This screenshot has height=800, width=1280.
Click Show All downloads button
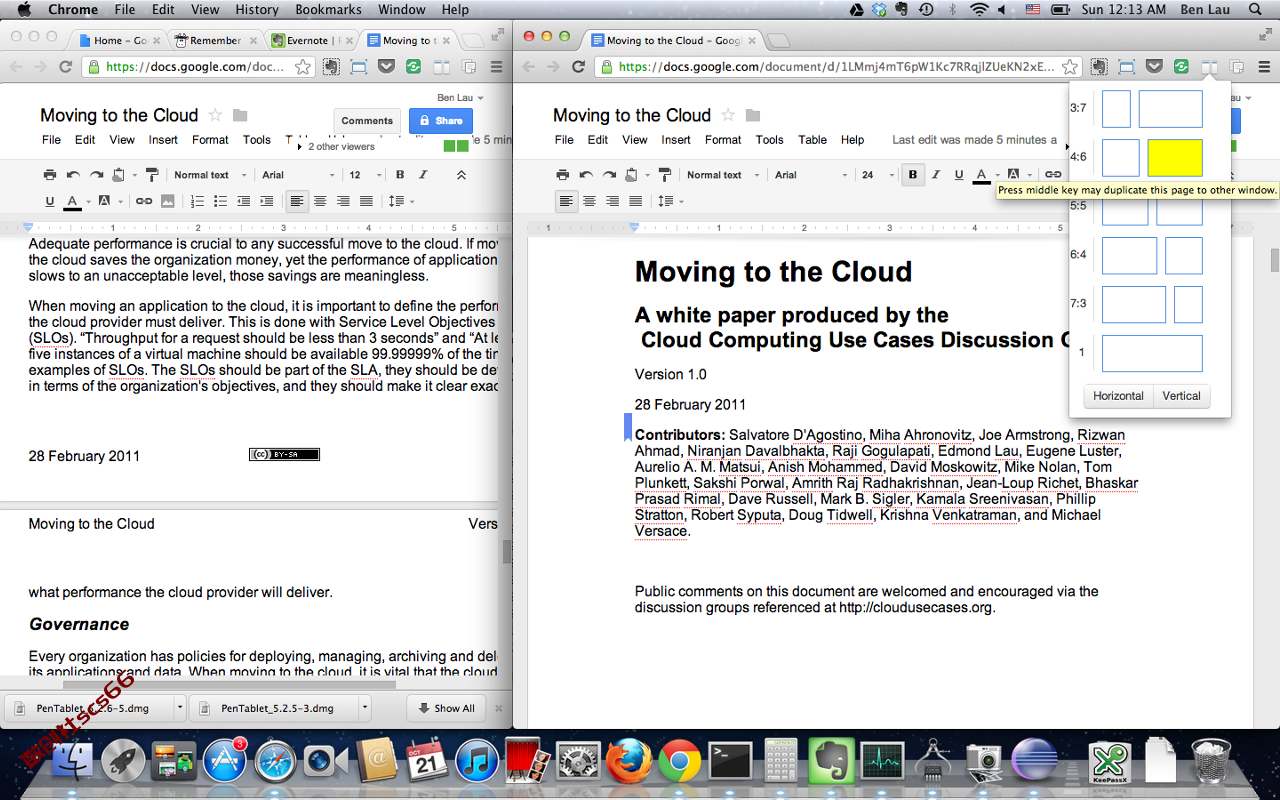pyautogui.click(x=446, y=708)
